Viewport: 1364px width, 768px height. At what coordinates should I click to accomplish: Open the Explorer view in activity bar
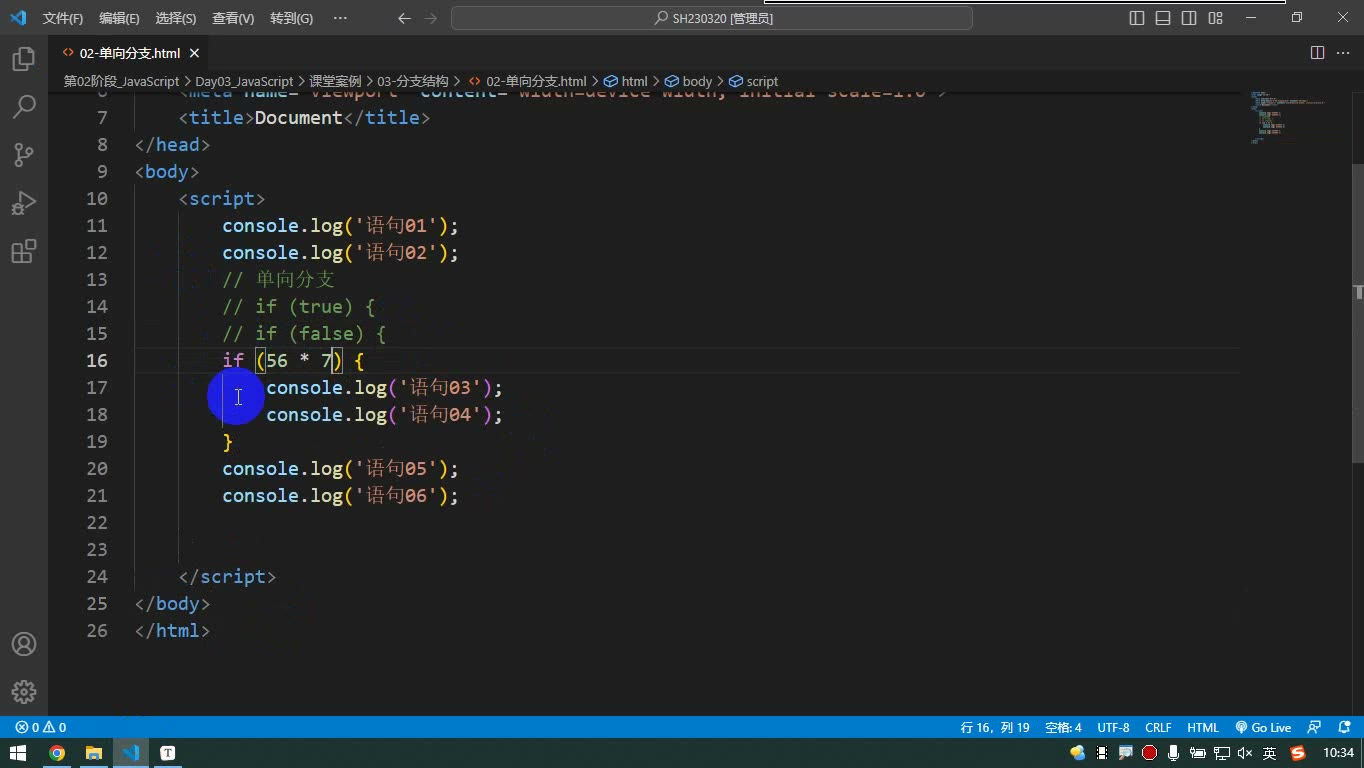(24, 59)
